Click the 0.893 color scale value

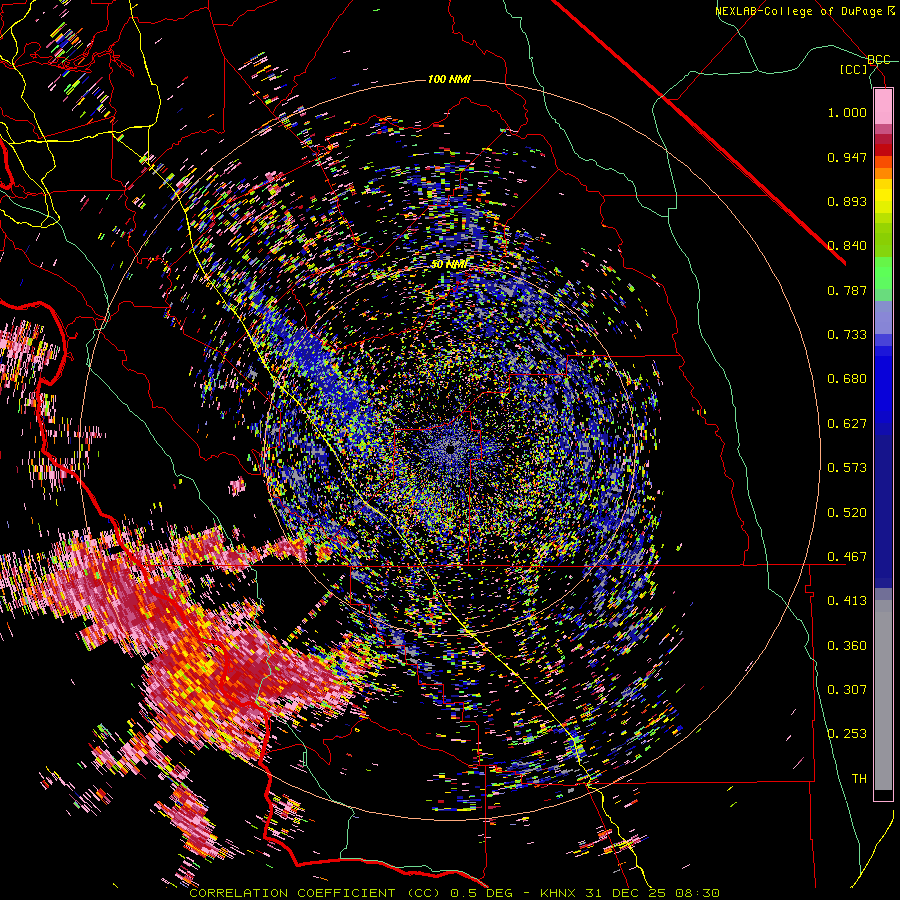pos(847,201)
